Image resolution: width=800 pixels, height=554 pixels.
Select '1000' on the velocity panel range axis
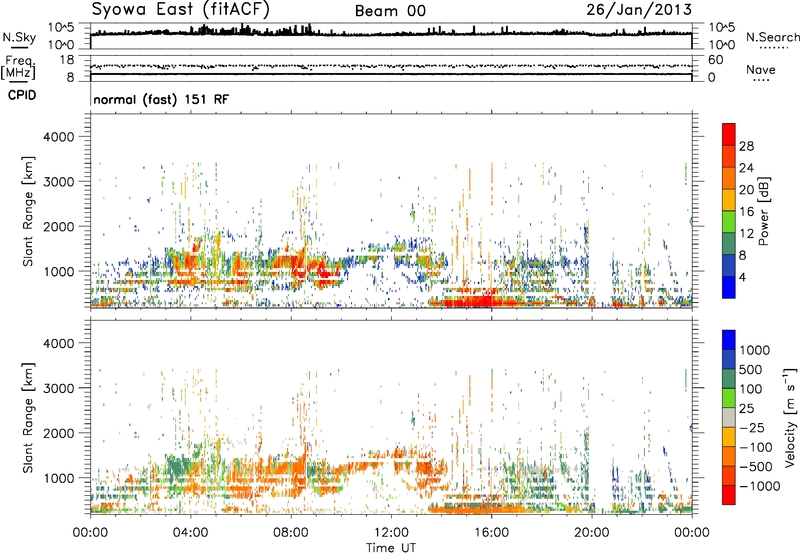59,478
